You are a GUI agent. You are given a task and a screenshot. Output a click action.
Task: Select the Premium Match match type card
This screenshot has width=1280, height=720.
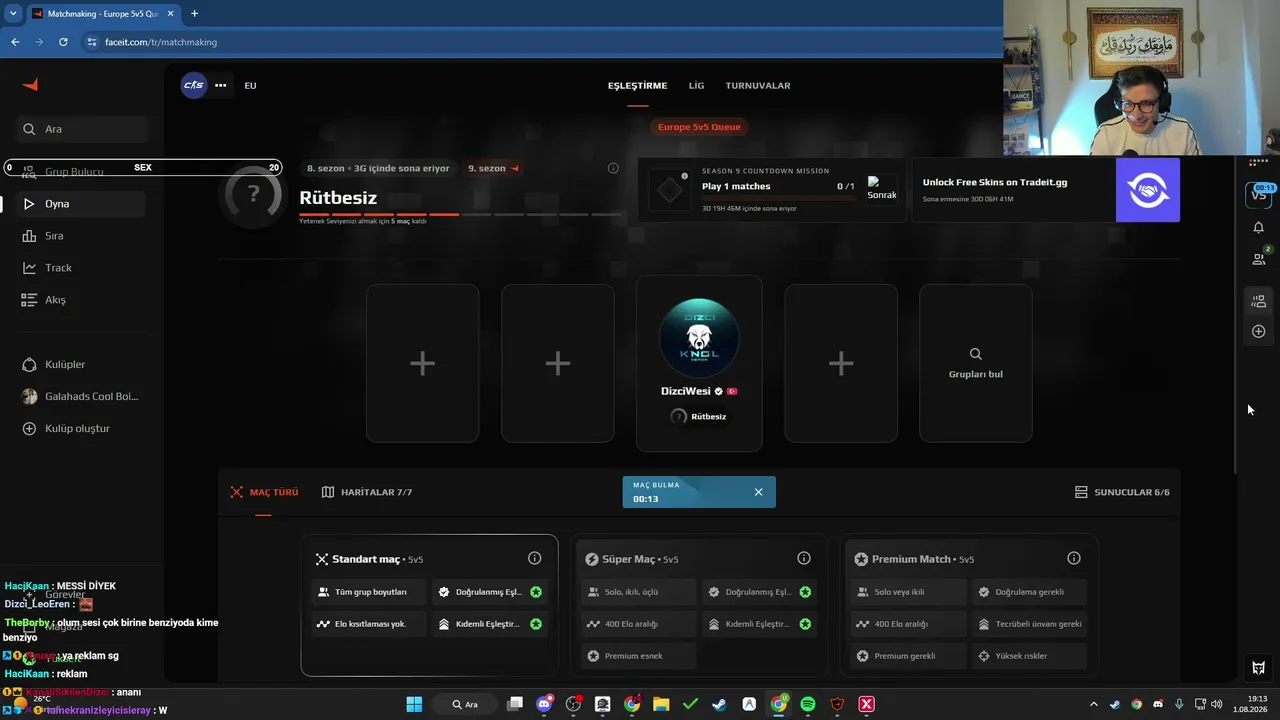pos(969,605)
